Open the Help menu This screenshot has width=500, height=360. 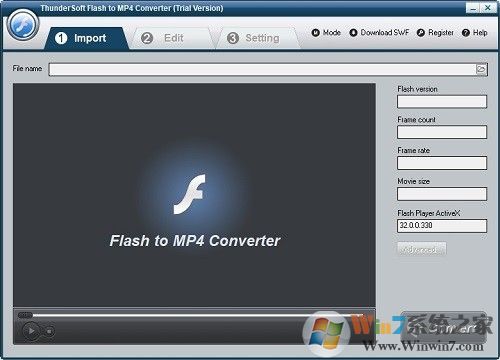pos(475,33)
